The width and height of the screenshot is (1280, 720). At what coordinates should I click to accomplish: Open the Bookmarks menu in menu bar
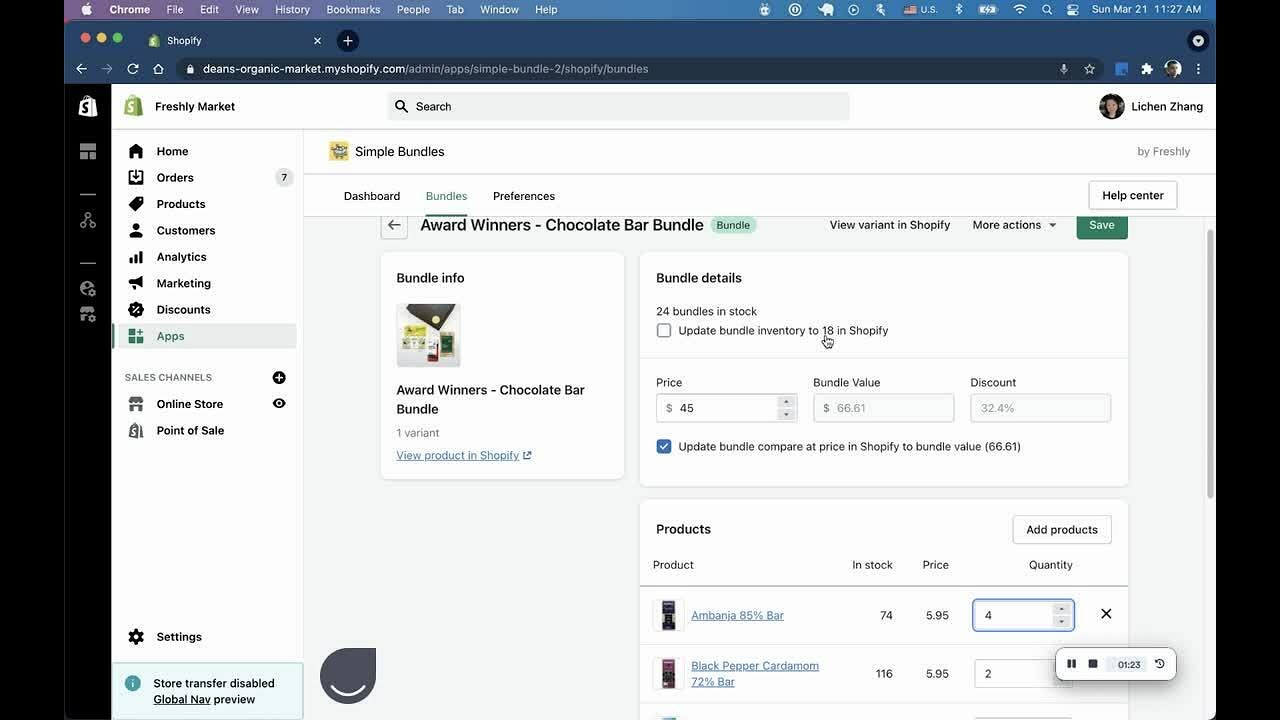[x=353, y=9]
